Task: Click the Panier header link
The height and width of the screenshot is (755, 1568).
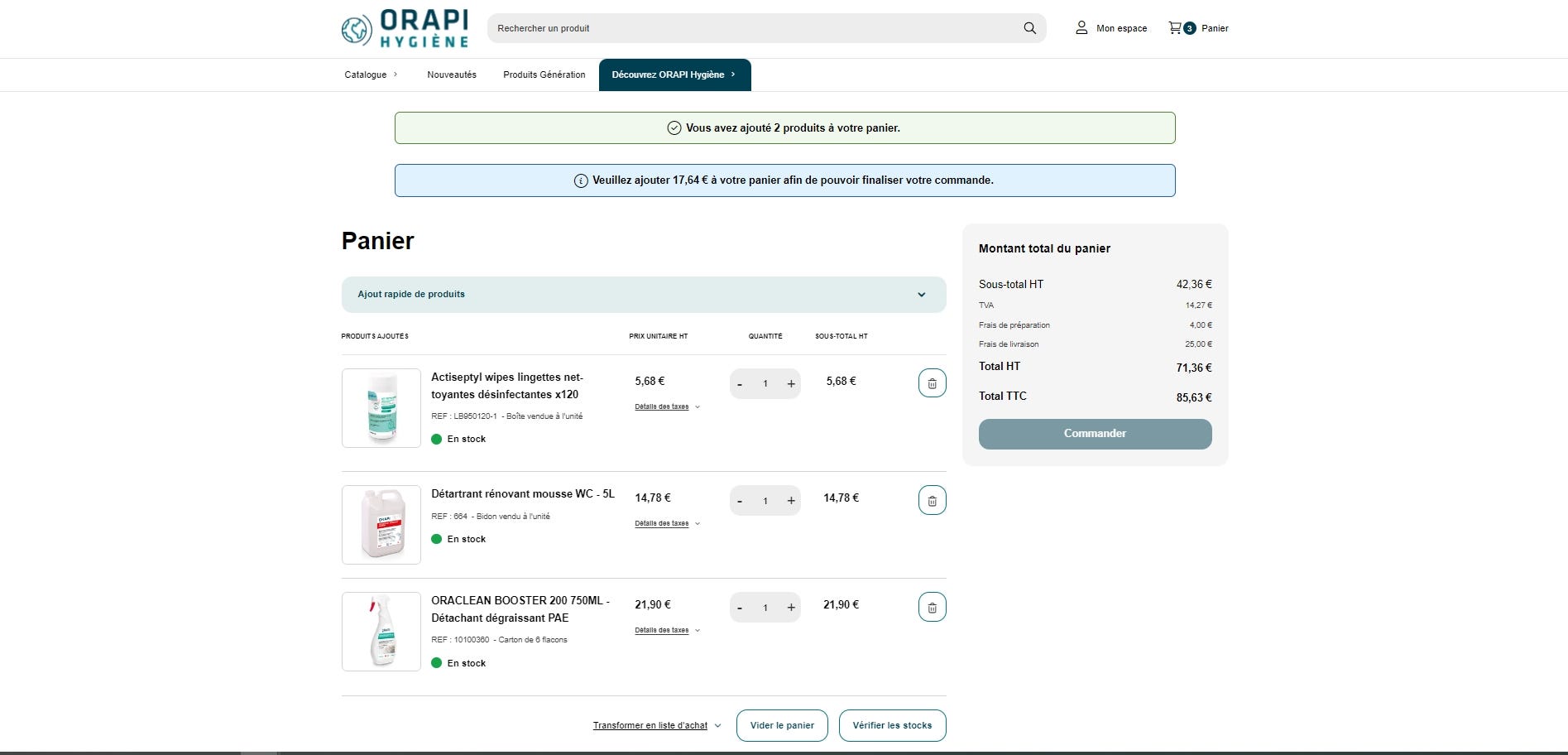Action: (1215, 28)
